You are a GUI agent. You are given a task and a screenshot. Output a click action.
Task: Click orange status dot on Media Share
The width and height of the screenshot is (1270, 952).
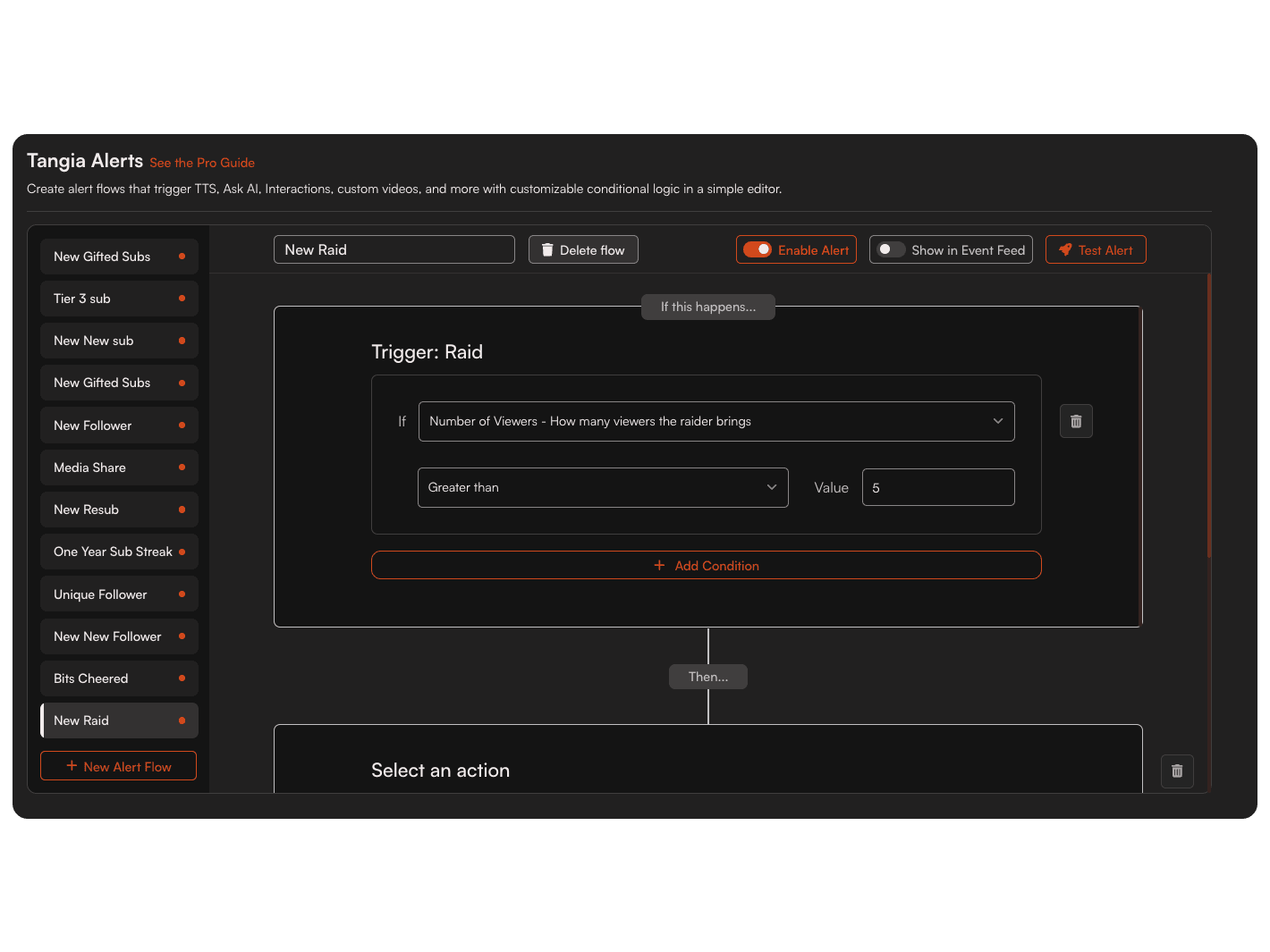182,468
